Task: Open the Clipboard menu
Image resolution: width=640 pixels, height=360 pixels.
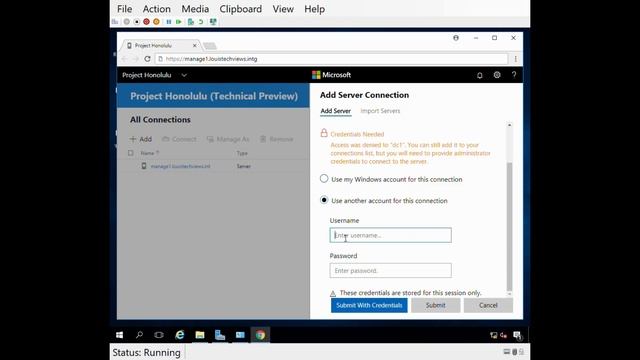Action: 241,9
